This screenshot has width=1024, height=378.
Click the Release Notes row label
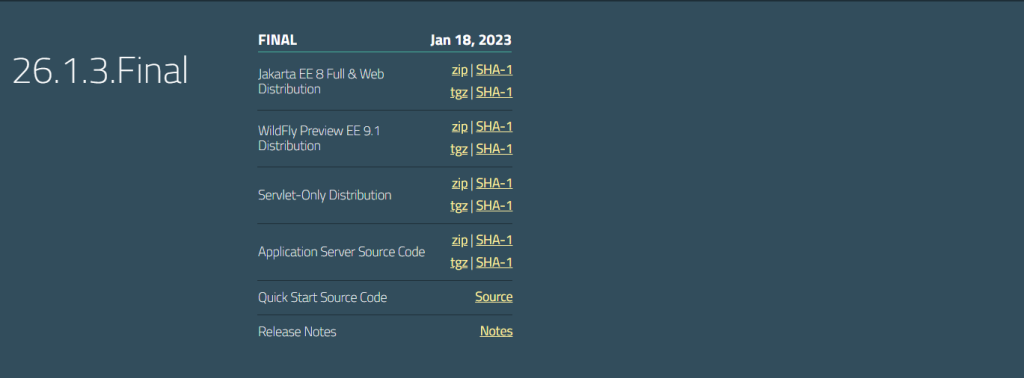(x=297, y=332)
